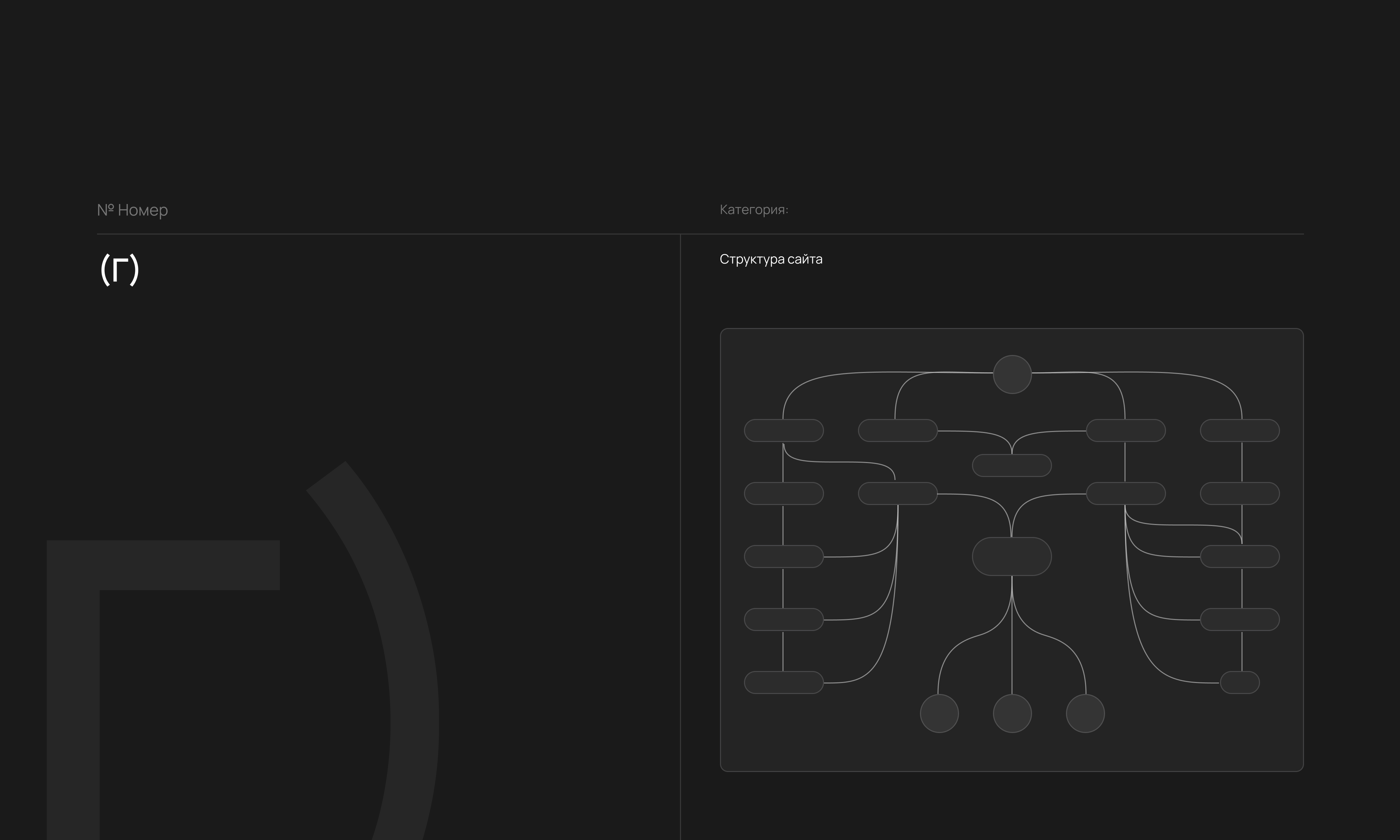Screen dimensions: 1400x840
Task: Click the "Категория:" label
Action: (754, 209)
